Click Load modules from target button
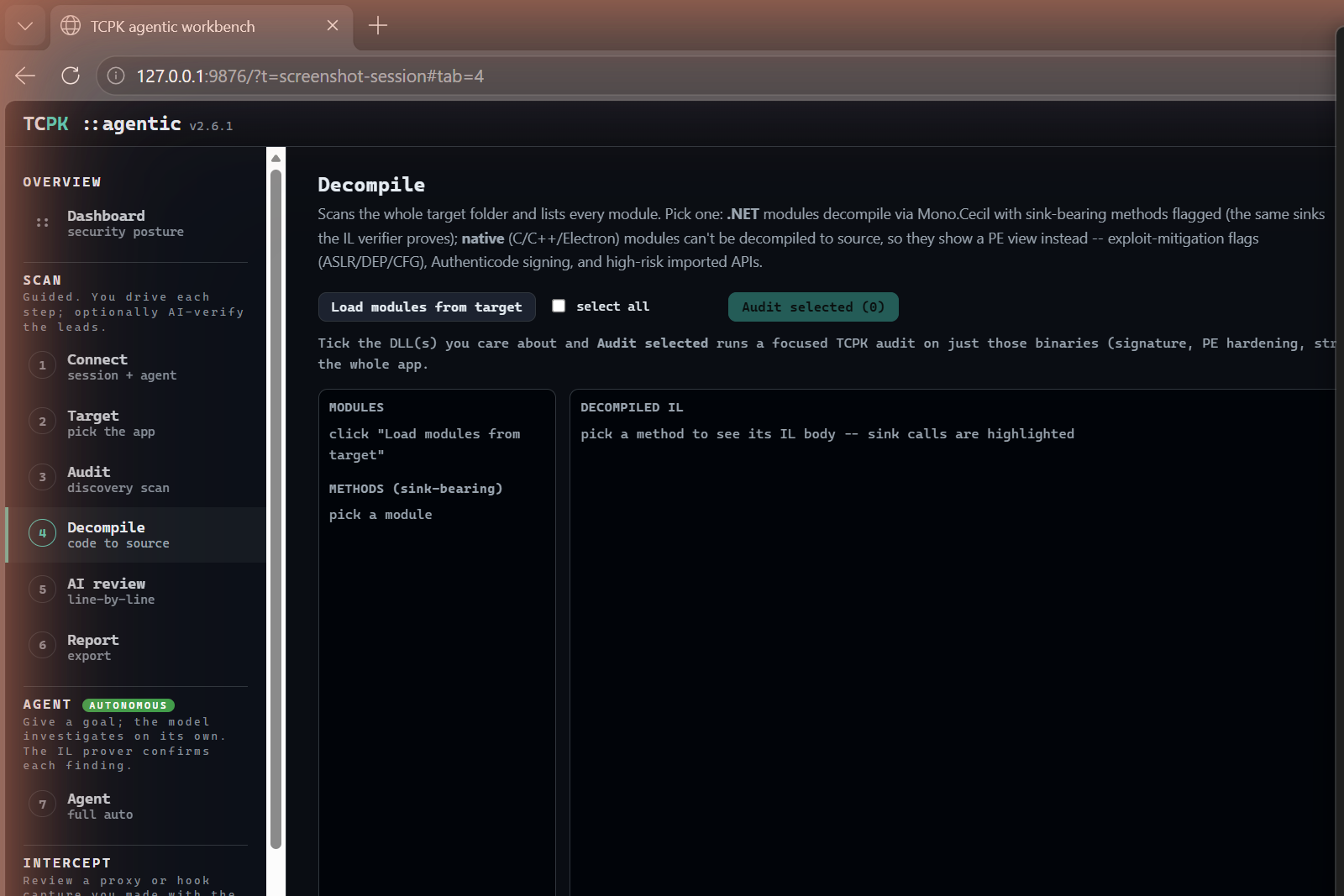This screenshot has width=1344, height=896. [x=427, y=307]
